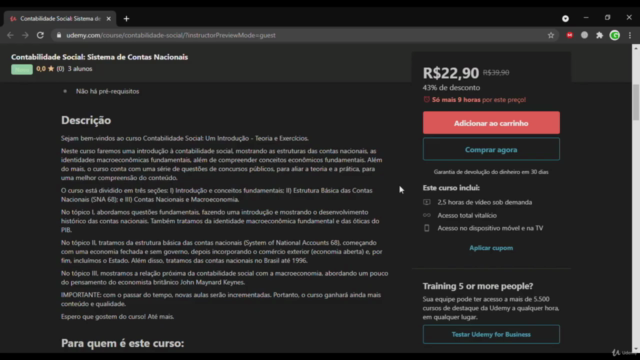Image resolution: width=640 pixels, height=360 pixels.
Task: Click the gray circle extension icon
Action: [584, 36]
